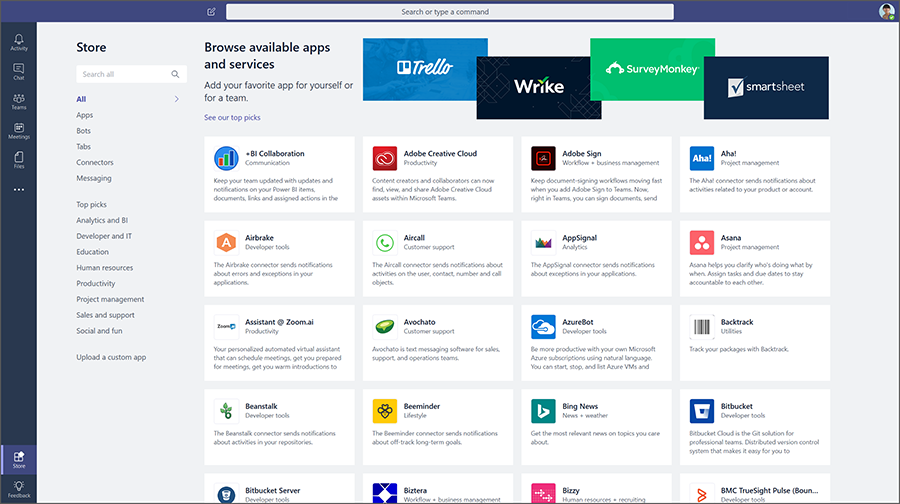Filter by Project management category
Viewport: 900px width, 504px height.
click(x=110, y=299)
